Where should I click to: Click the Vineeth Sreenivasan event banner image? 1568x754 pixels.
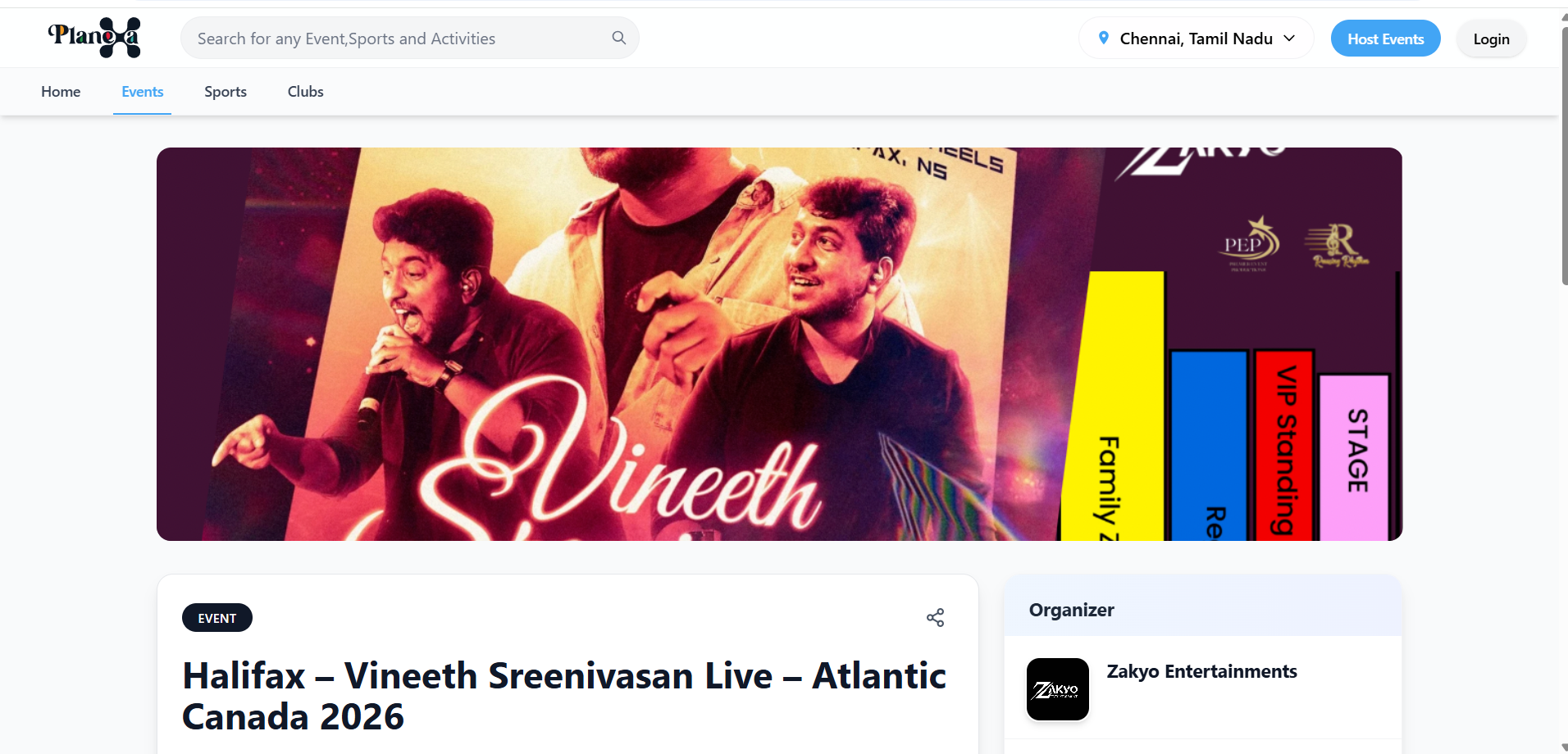[x=779, y=344]
